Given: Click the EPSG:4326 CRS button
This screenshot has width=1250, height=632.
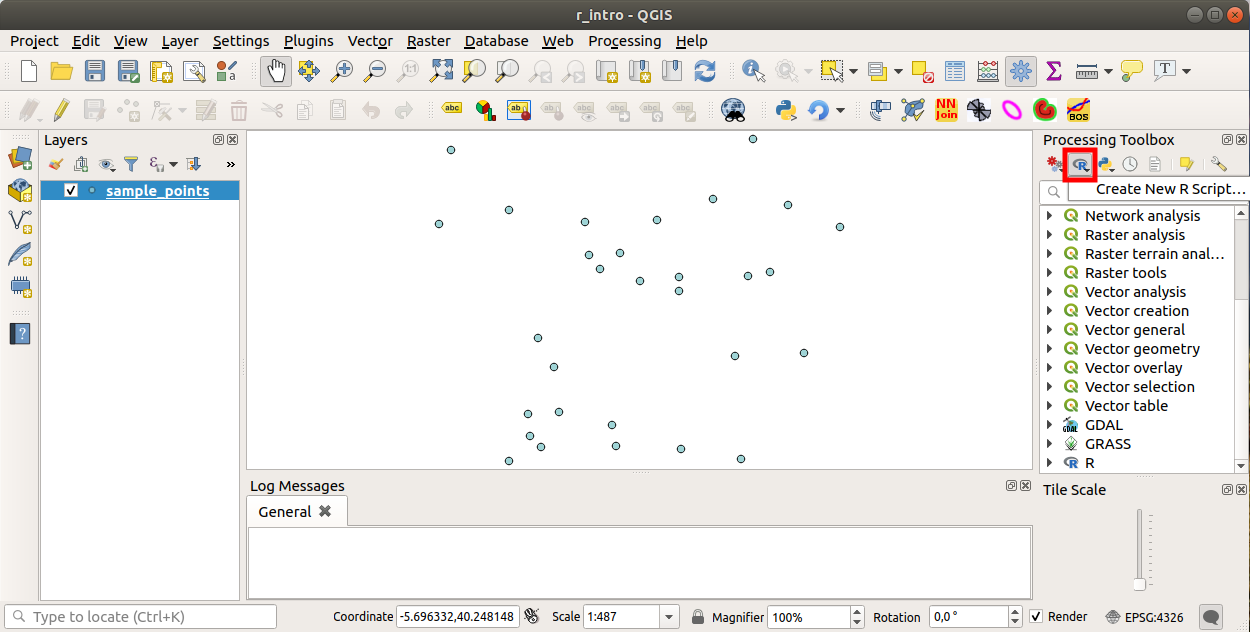Looking at the screenshot, I should pyautogui.click(x=1147, y=617).
